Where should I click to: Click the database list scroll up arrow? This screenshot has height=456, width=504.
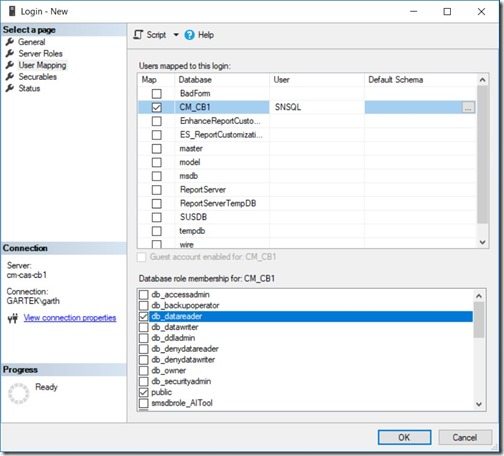tap(482, 80)
